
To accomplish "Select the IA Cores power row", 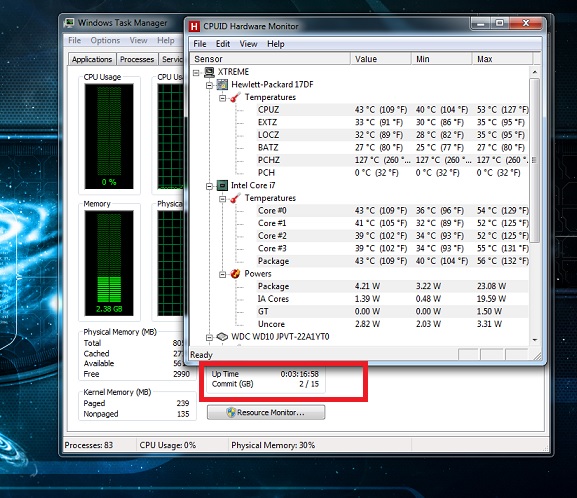I will tap(392, 299).
